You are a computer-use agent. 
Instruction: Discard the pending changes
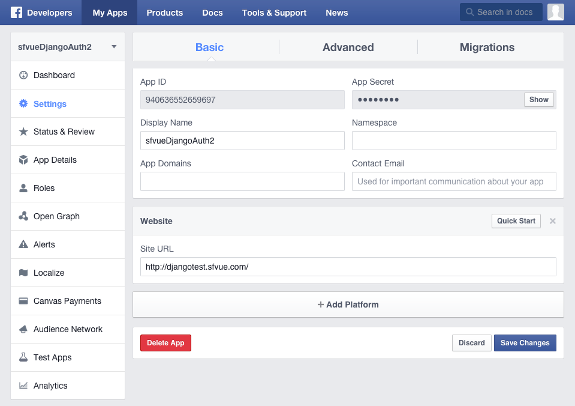pyautogui.click(x=472, y=343)
